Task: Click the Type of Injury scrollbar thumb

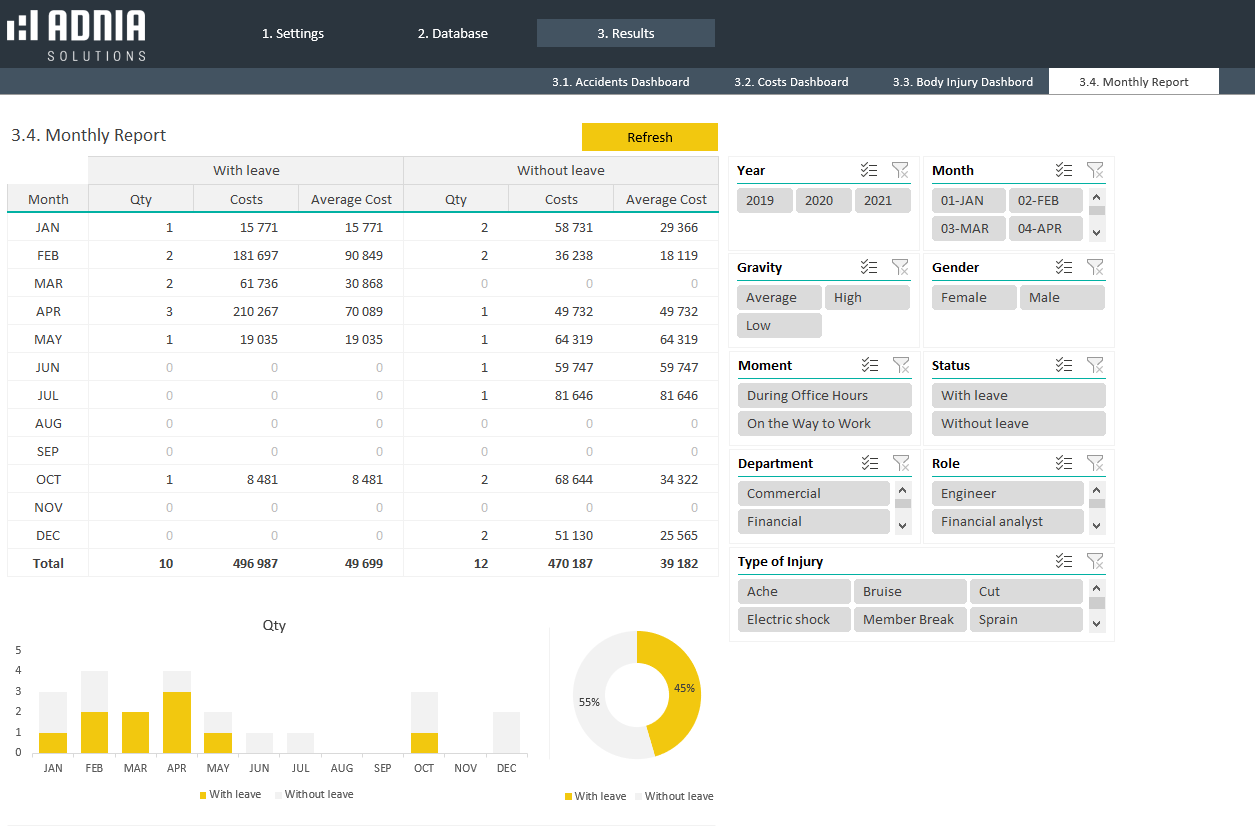Action: (x=1097, y=603)
